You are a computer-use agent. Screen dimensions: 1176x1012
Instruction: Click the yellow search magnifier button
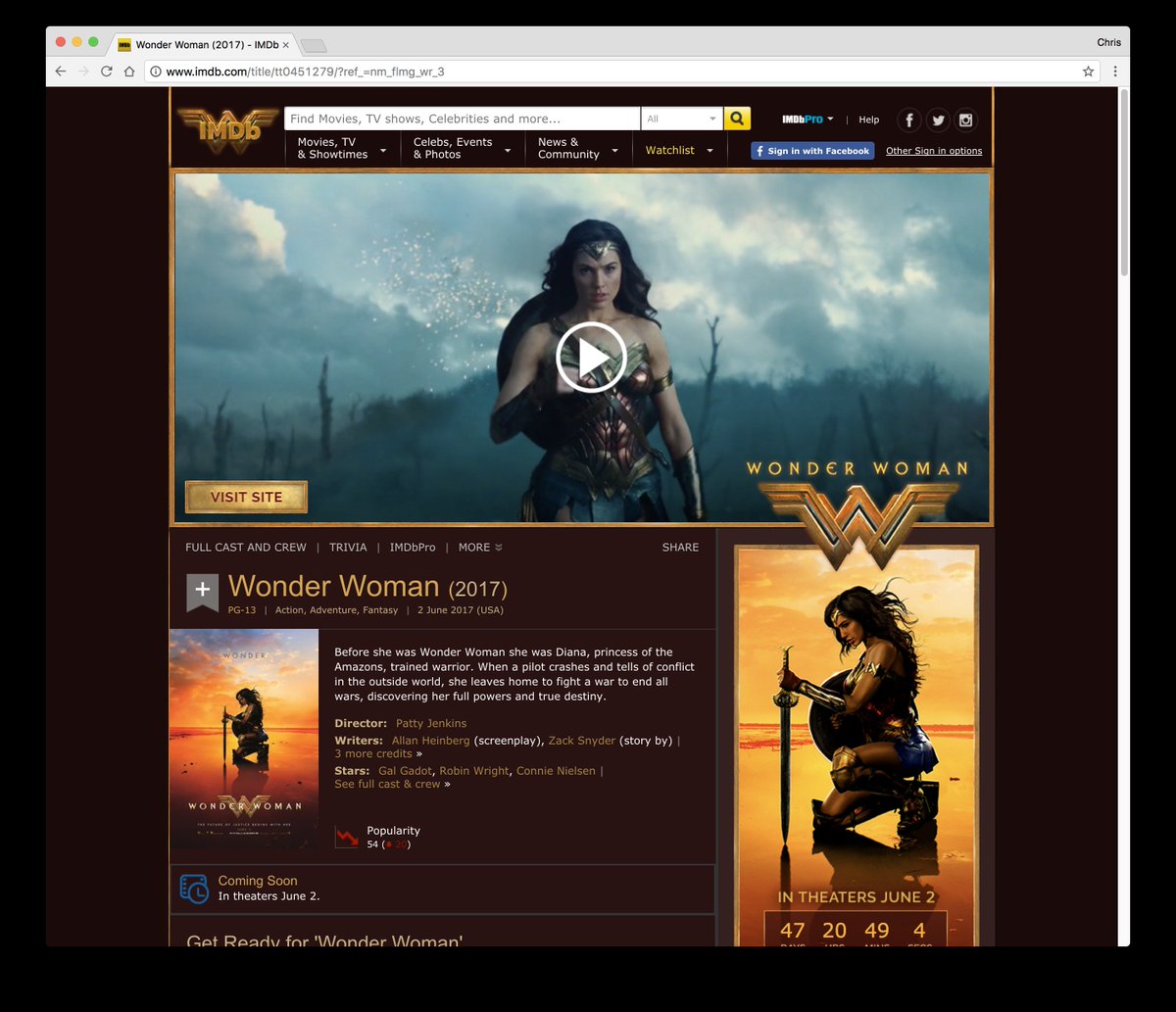point(737,119)
